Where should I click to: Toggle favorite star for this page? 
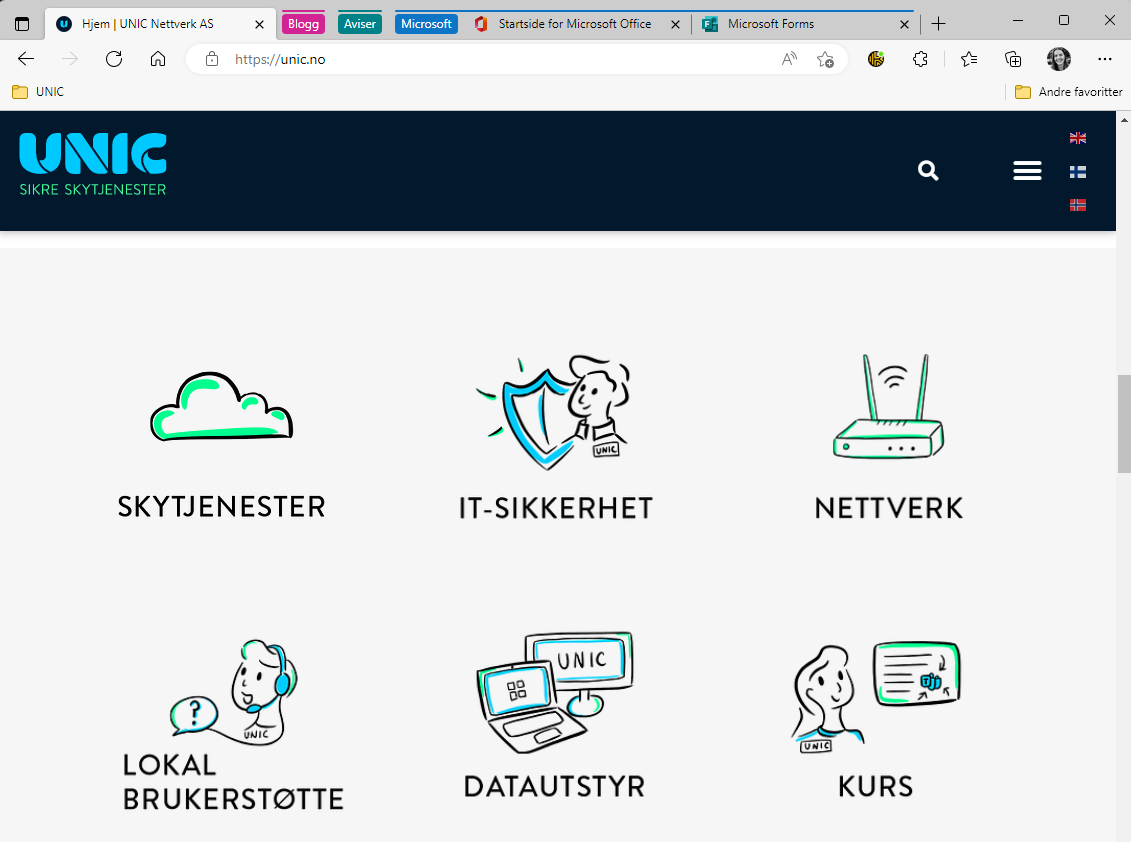pos(825,60)
